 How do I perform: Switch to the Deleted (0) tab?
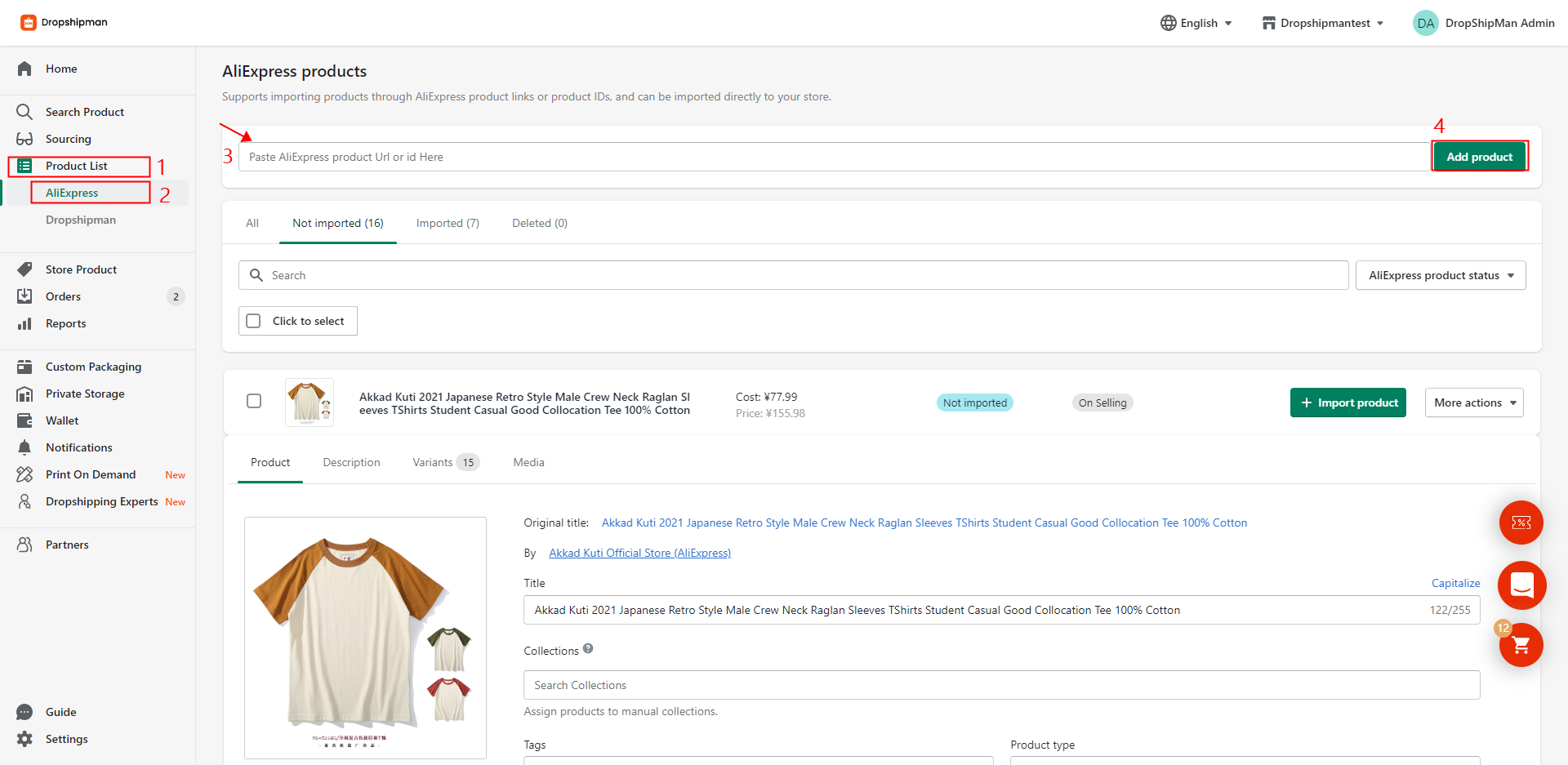(540, 223)
